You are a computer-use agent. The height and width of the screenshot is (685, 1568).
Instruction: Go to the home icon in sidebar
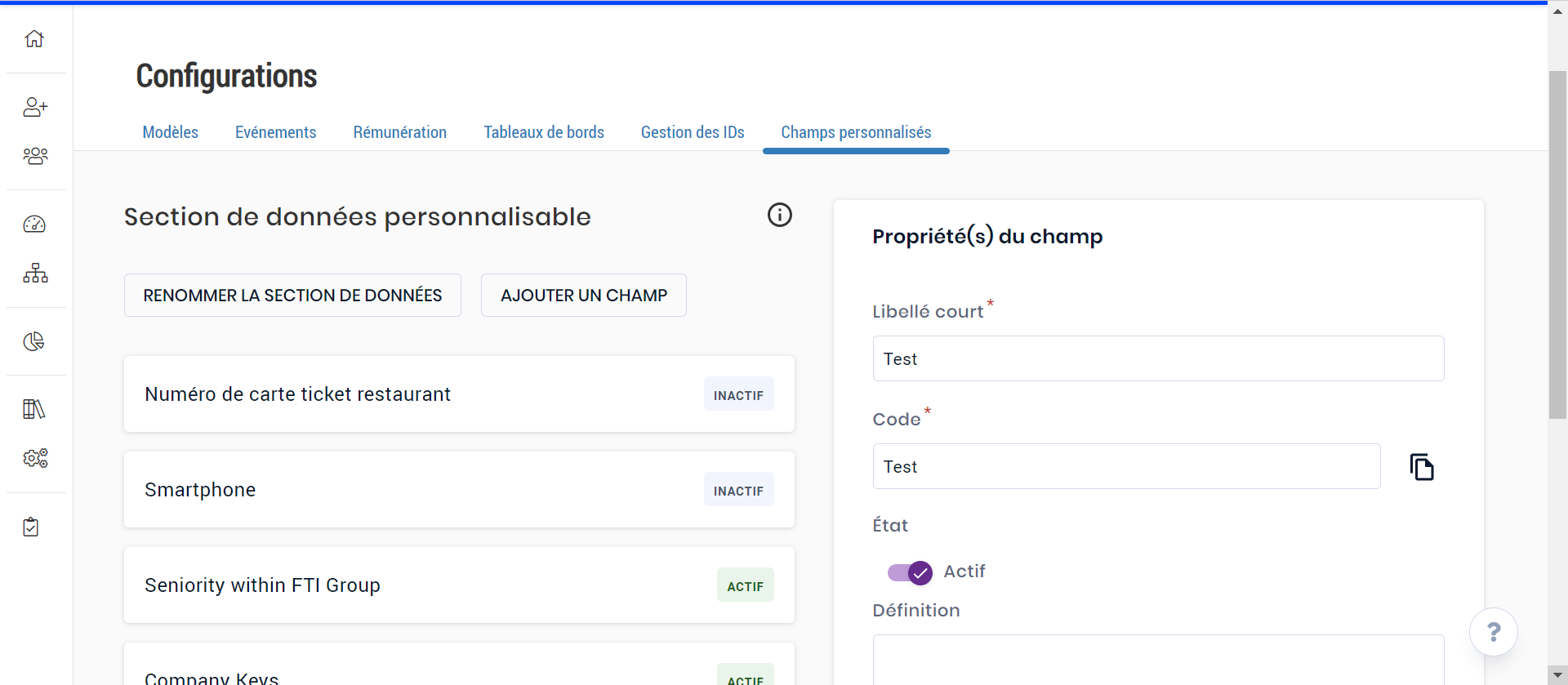[x=34, y=38]
